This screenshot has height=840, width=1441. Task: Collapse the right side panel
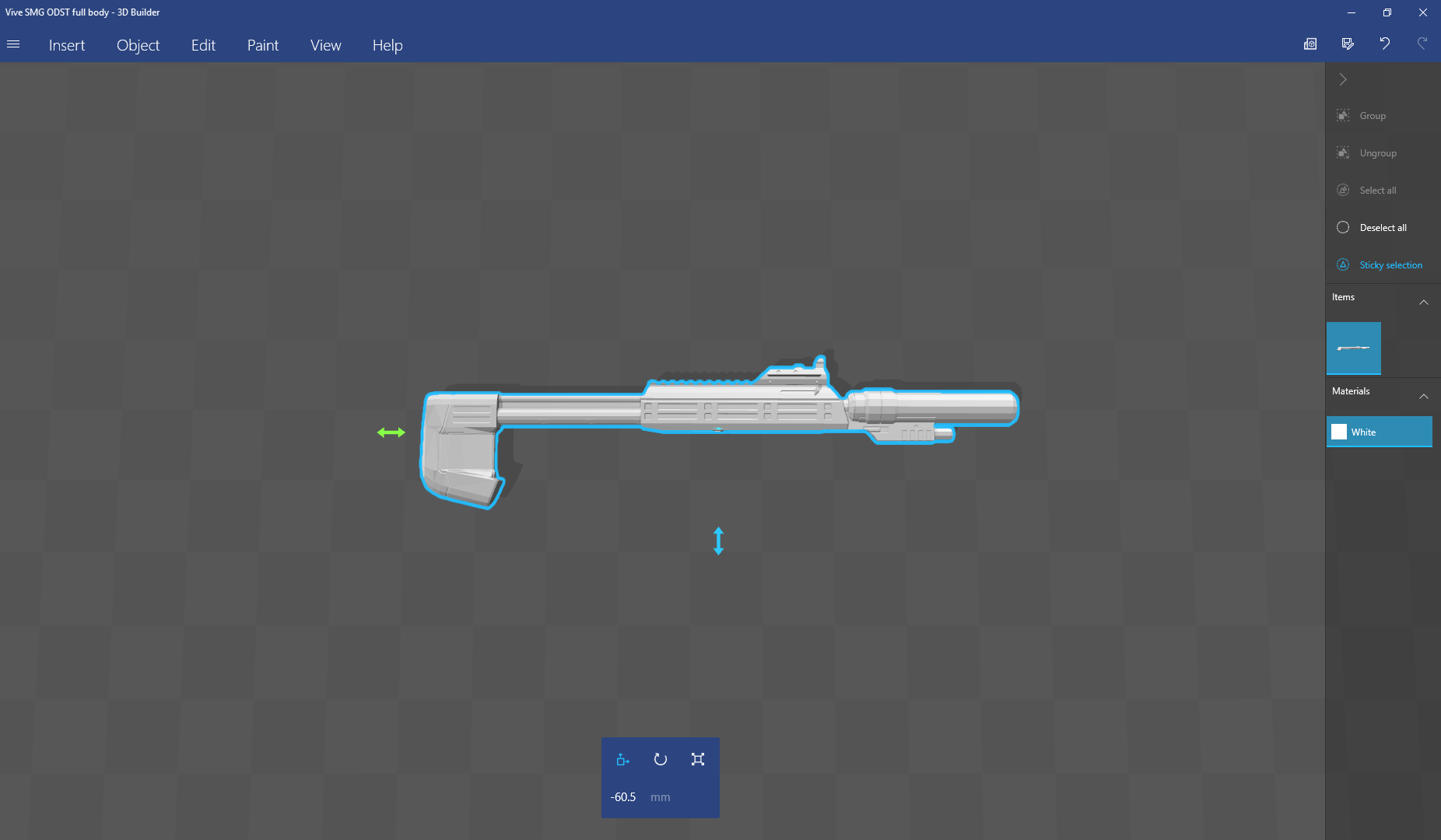1343,79
